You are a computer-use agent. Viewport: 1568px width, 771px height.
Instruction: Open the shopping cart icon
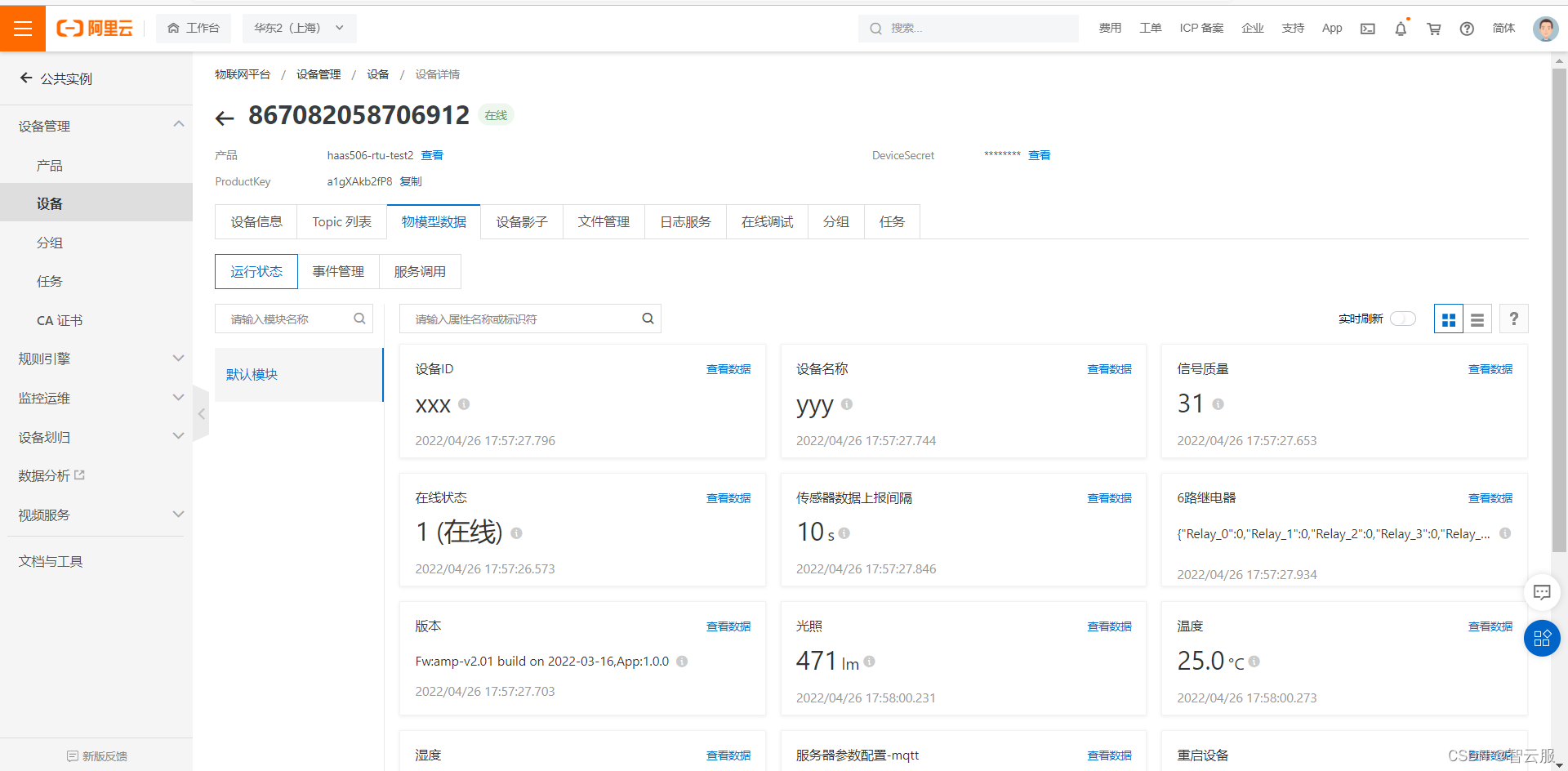[x=1433, y=28]
